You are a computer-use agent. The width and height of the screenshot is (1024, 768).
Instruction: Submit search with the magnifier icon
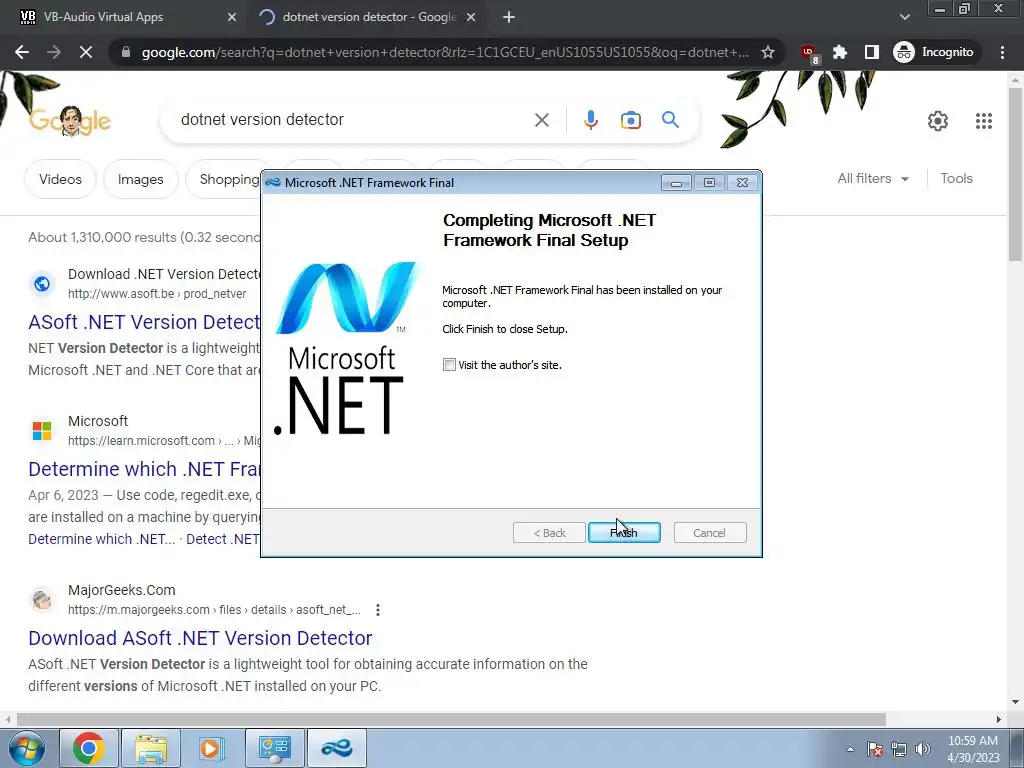pos(671,120)
